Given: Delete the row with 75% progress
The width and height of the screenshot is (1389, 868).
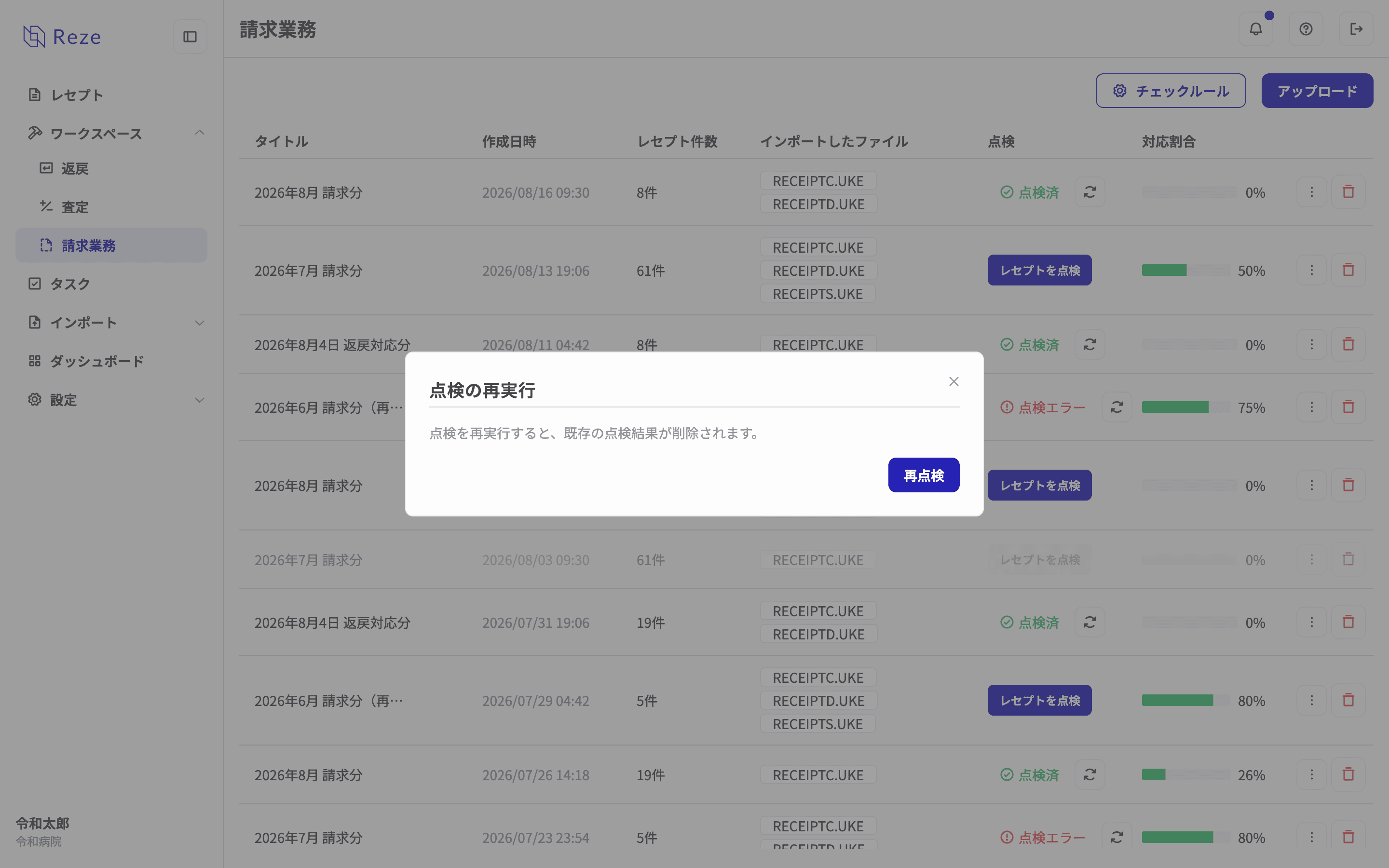Looking at the screenshot, I should (x=1348, y=407).
